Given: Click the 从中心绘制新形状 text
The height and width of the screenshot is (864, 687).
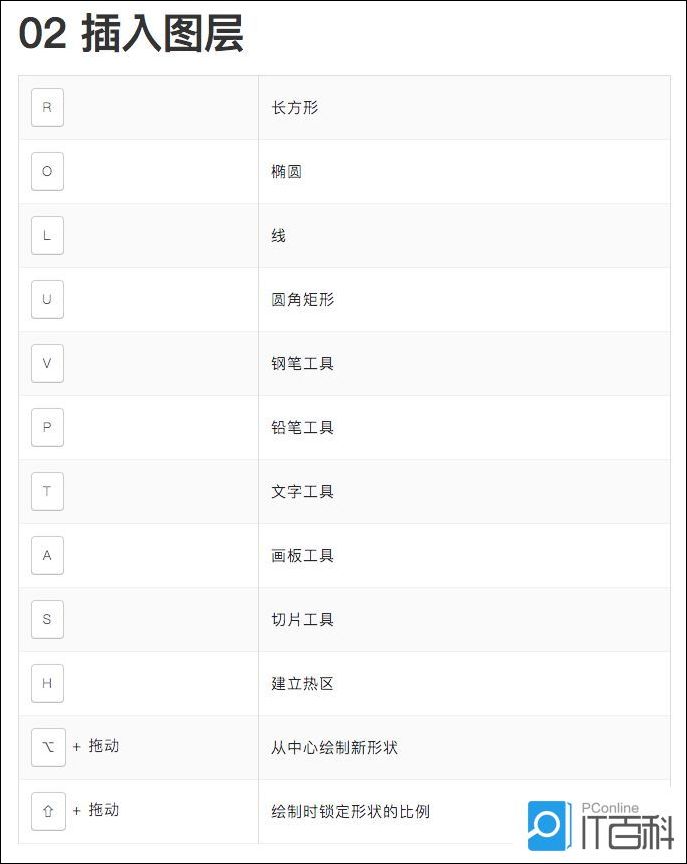Looking at the screenshot, I should 334,747.
